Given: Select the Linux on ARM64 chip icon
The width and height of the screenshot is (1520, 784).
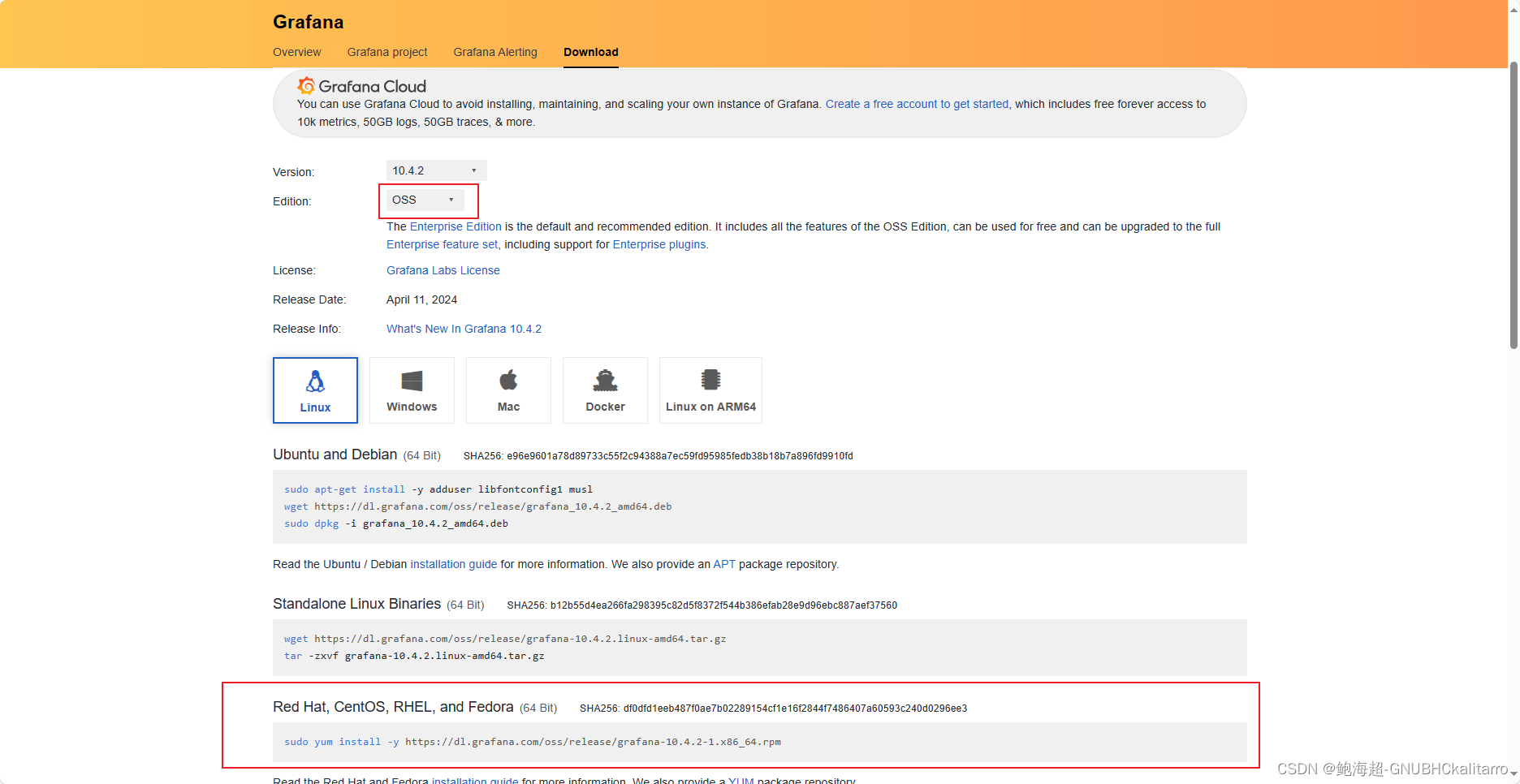Looking at the screenshot, I should pos(710,380).
